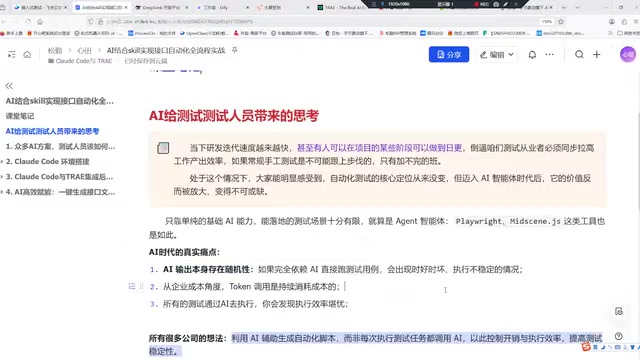Open the notifications bell

[x=532, y=54]
